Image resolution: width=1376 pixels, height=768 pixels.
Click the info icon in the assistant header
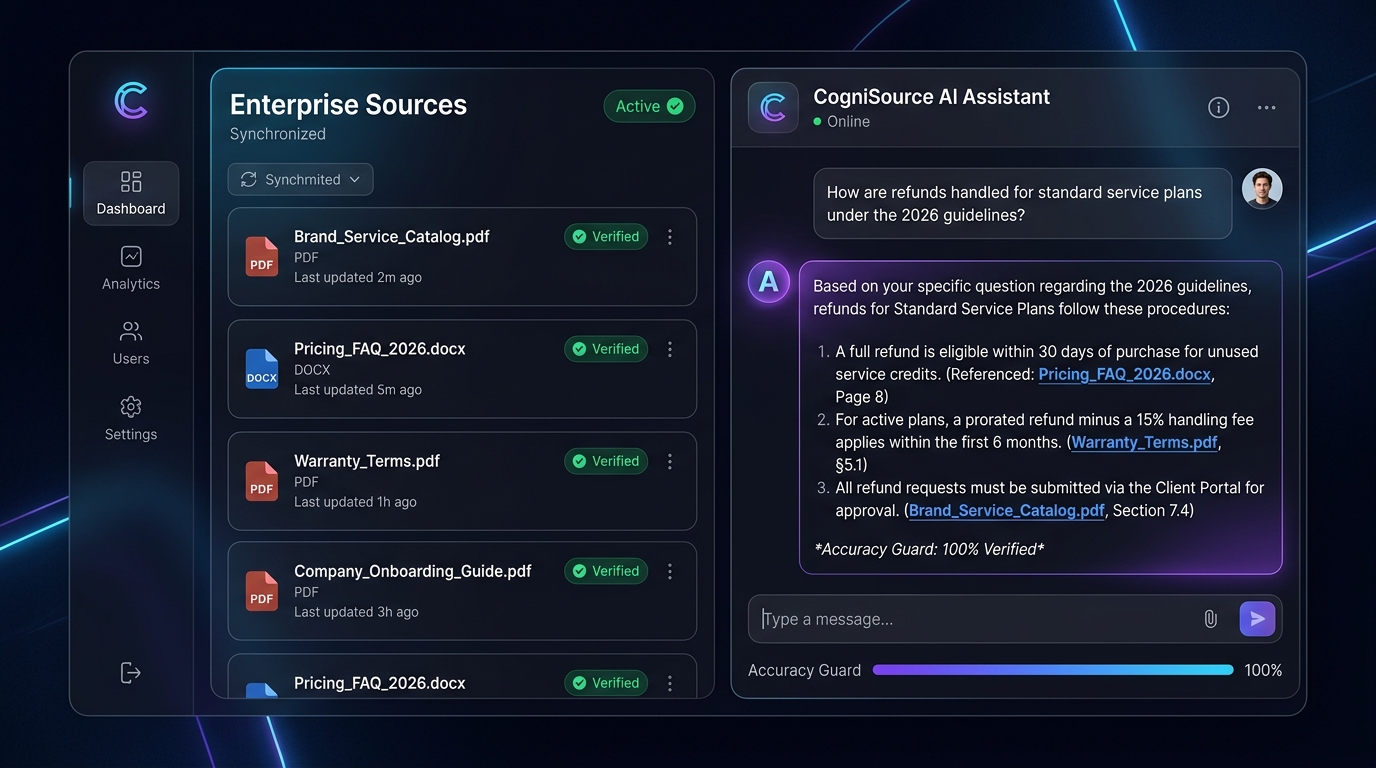tap(1218, 107)
